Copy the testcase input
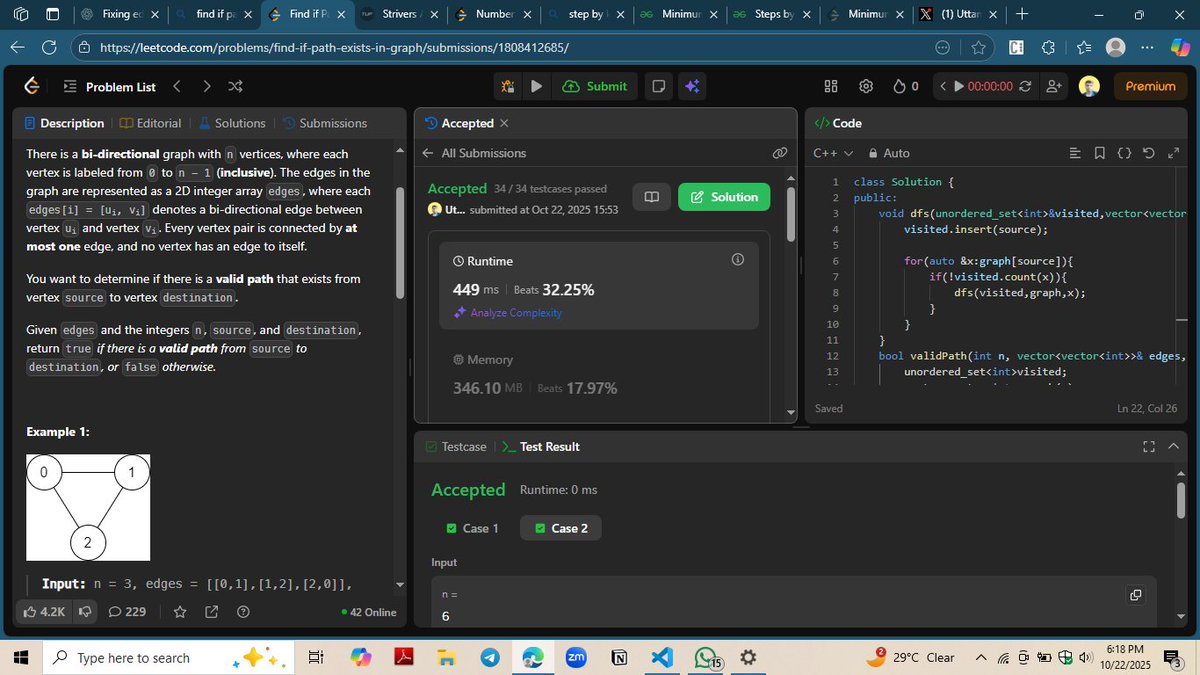This screenshot has height=675, width=1200. pyautogui.click(x=1135, y=594)
